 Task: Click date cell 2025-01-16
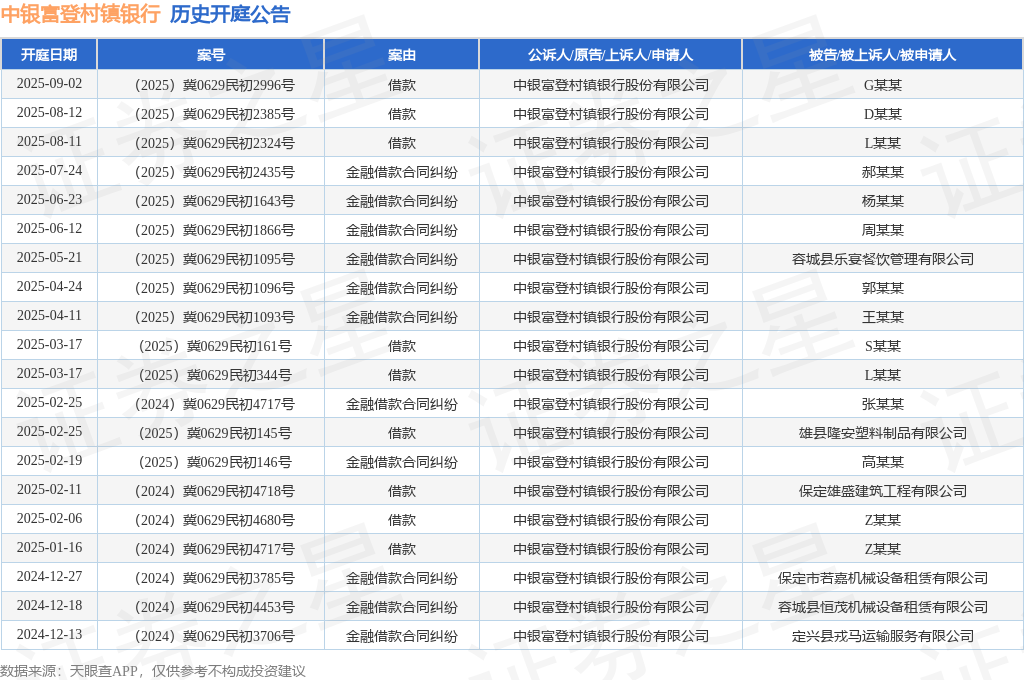(x=49, y=547)
